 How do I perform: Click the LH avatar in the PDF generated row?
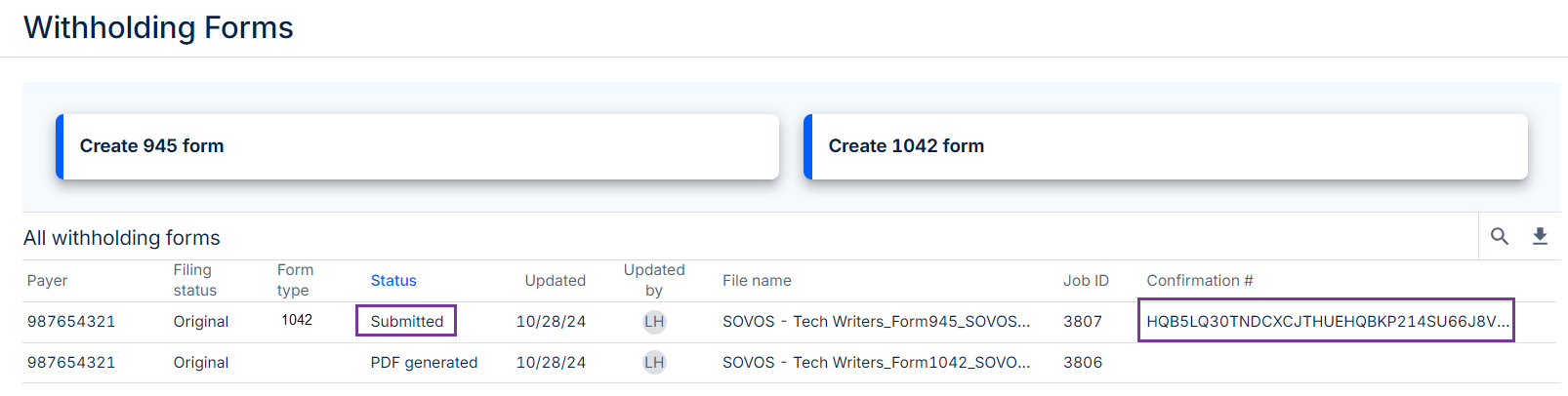coord(654,363)
